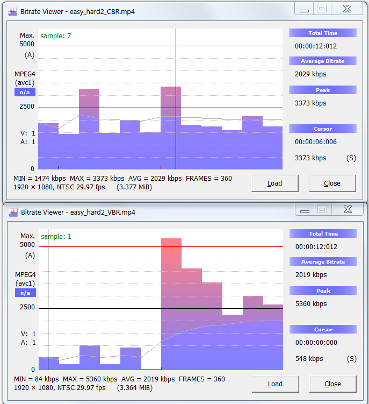
Task: Click the 2029 kbps average bitrate value
Action: click(x=310, y=74)
